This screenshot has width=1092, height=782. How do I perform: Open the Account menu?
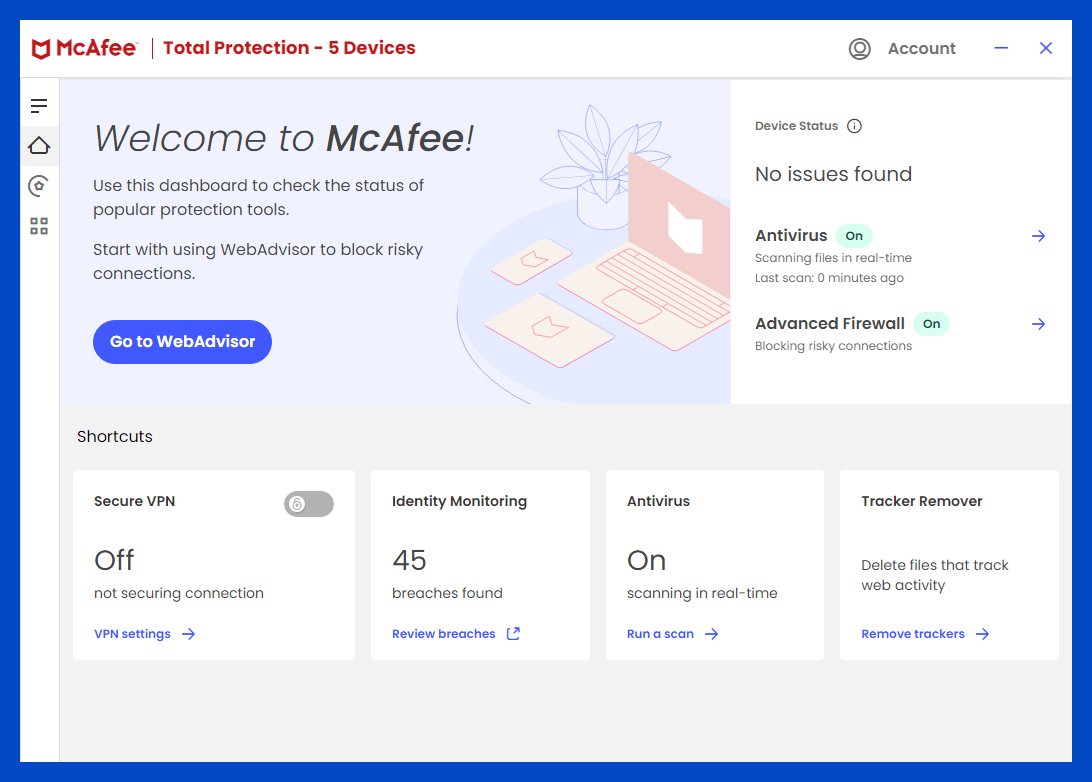tap(921, 48)
